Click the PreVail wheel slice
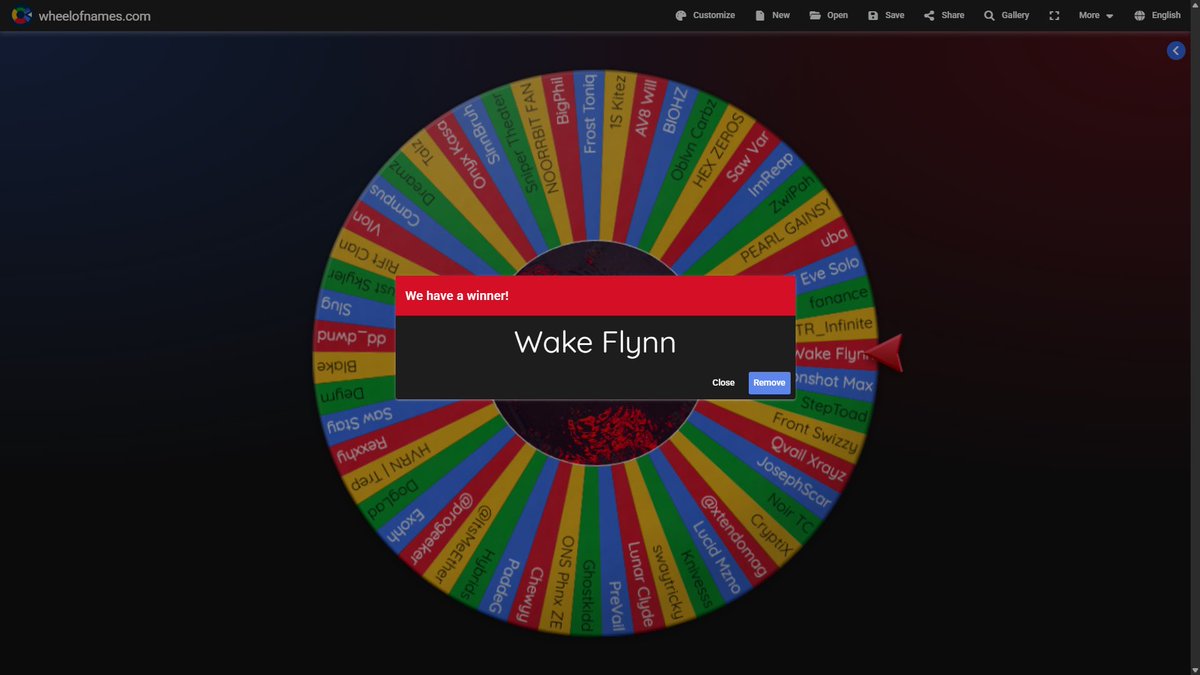 click(x=614, y=604)
